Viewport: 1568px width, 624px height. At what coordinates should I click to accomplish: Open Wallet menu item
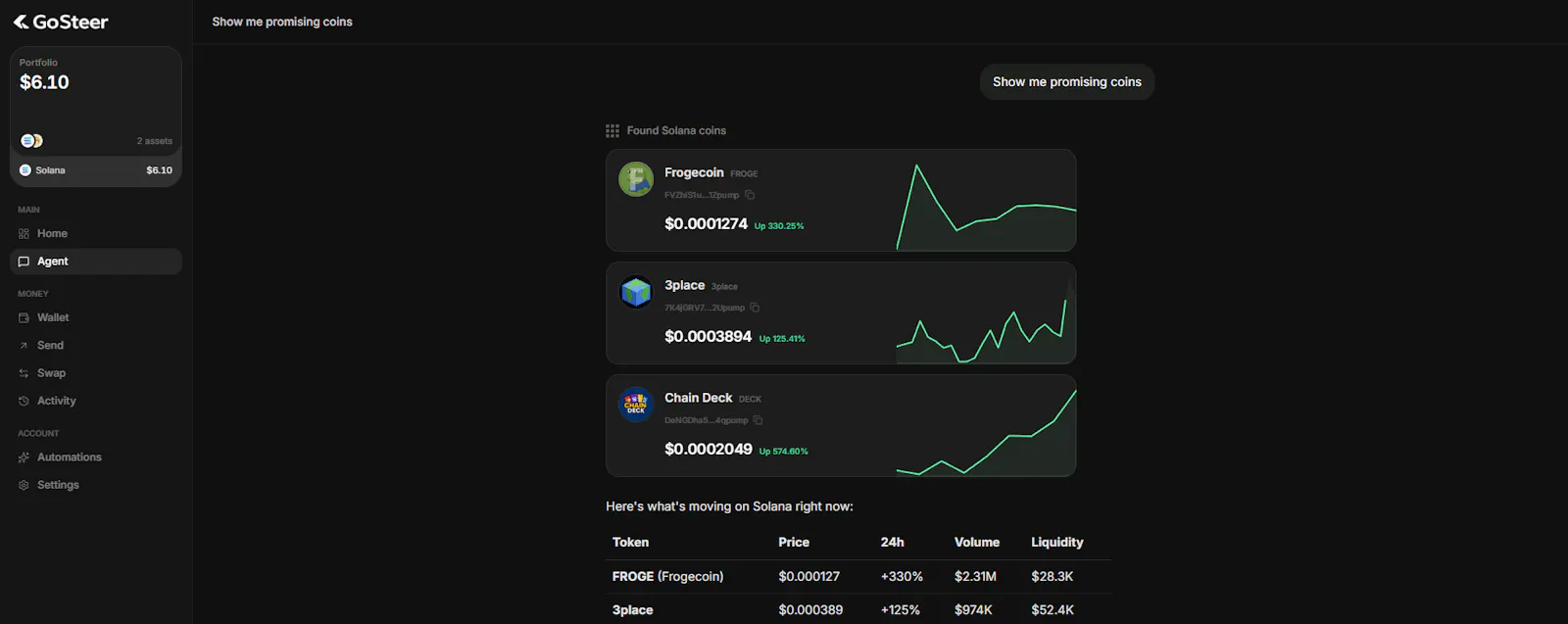click(x=96, y=318)
